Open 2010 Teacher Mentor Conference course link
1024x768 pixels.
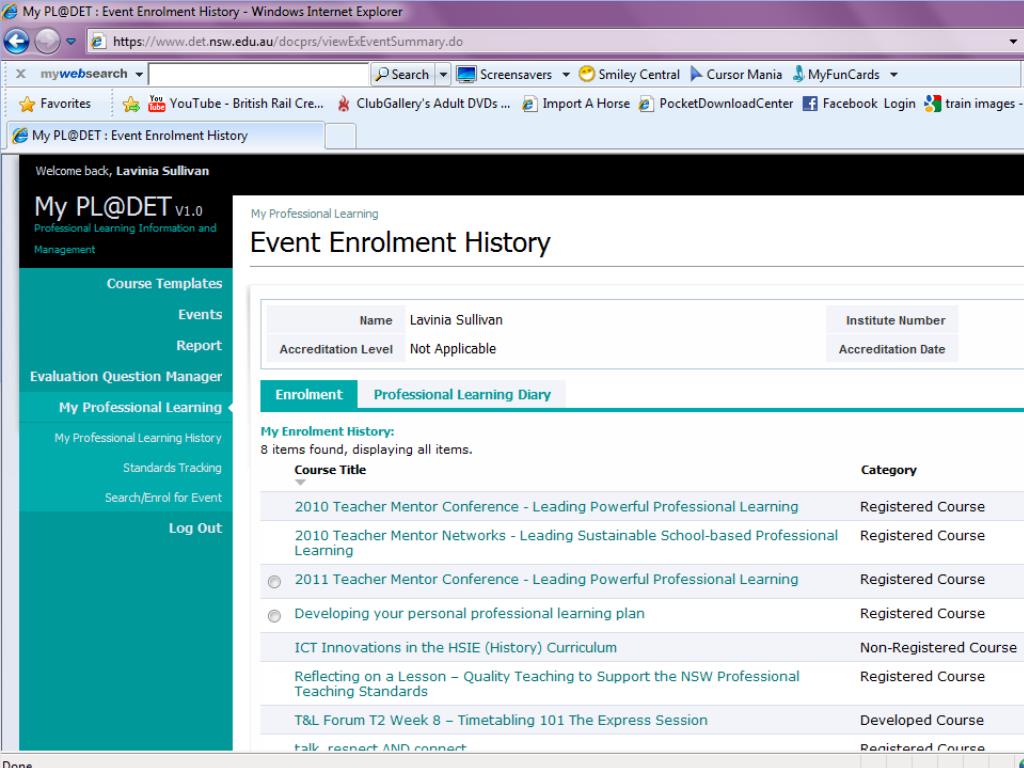[x=546, y=507]
